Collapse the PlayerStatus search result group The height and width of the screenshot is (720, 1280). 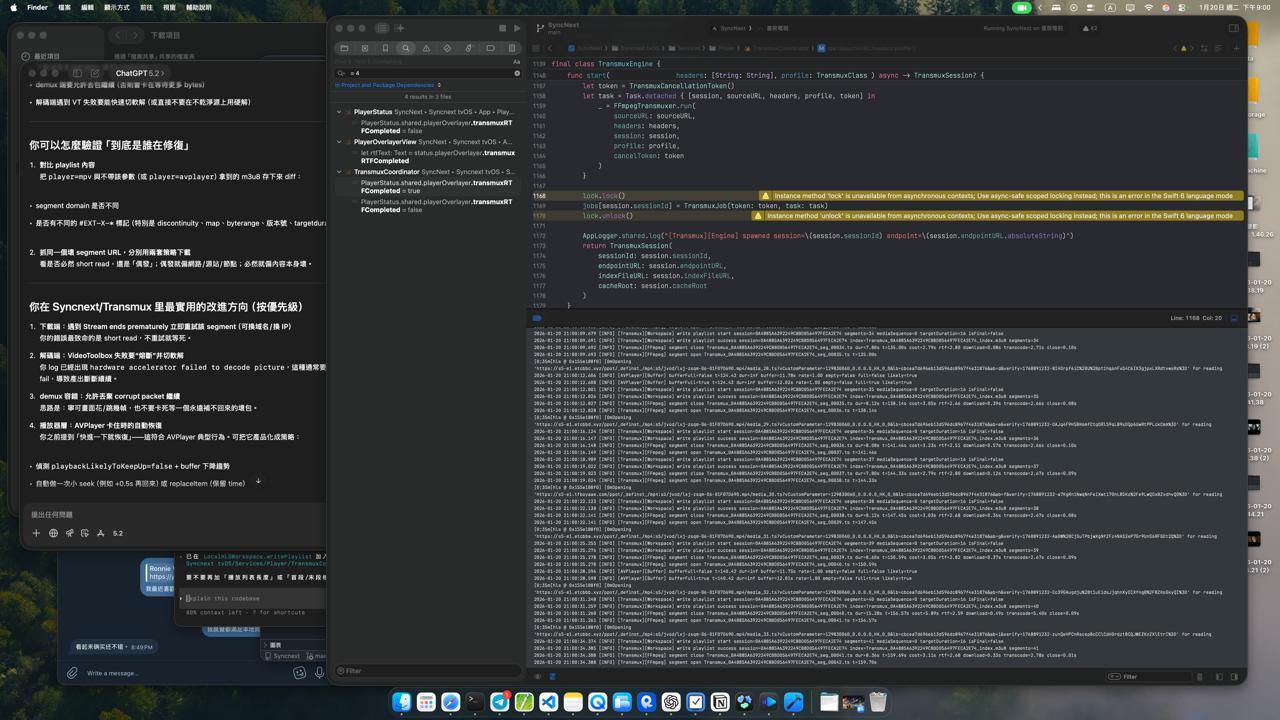click(x=339, y=112)
